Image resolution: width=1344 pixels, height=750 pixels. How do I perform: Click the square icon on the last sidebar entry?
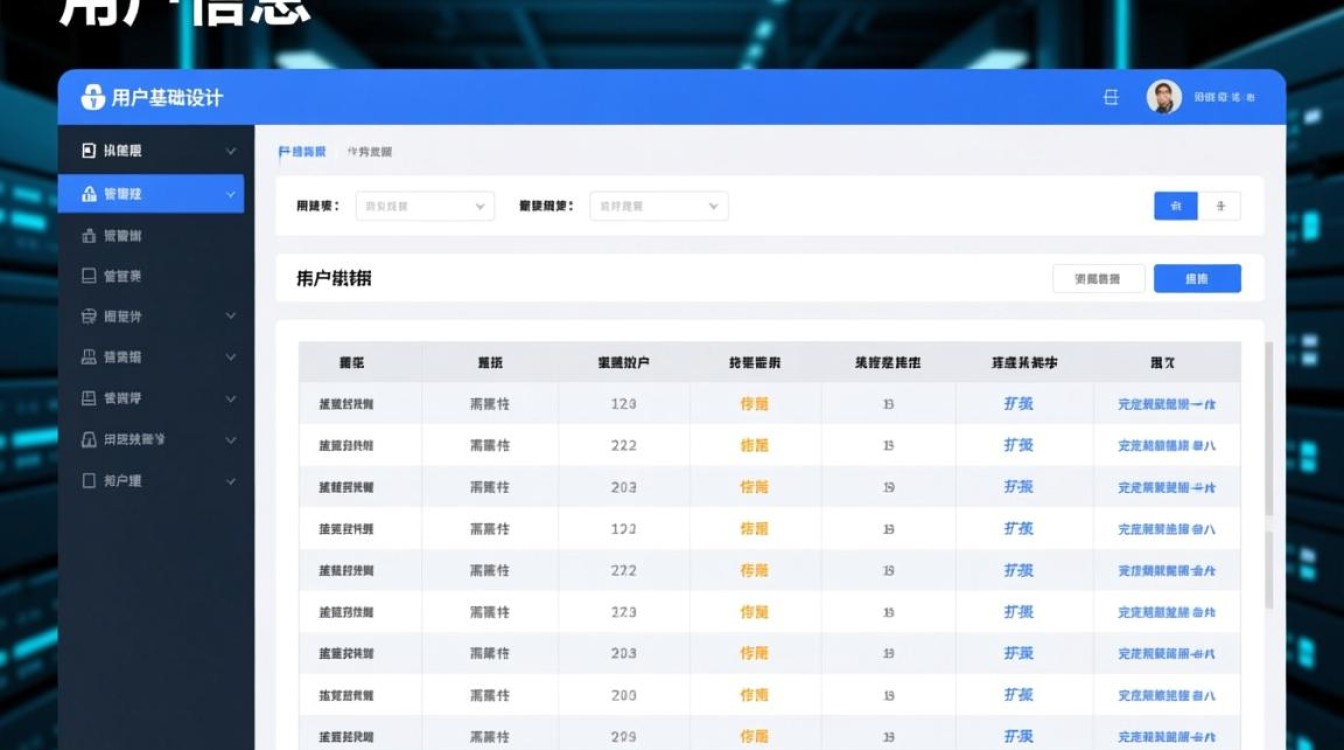pyautogui.click(x=88, y=479)
